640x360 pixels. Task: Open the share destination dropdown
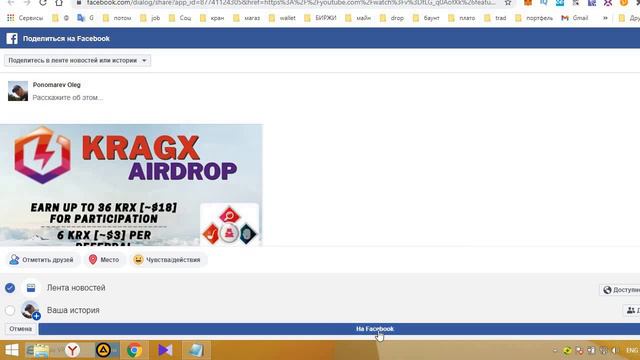tap(78, 60)
